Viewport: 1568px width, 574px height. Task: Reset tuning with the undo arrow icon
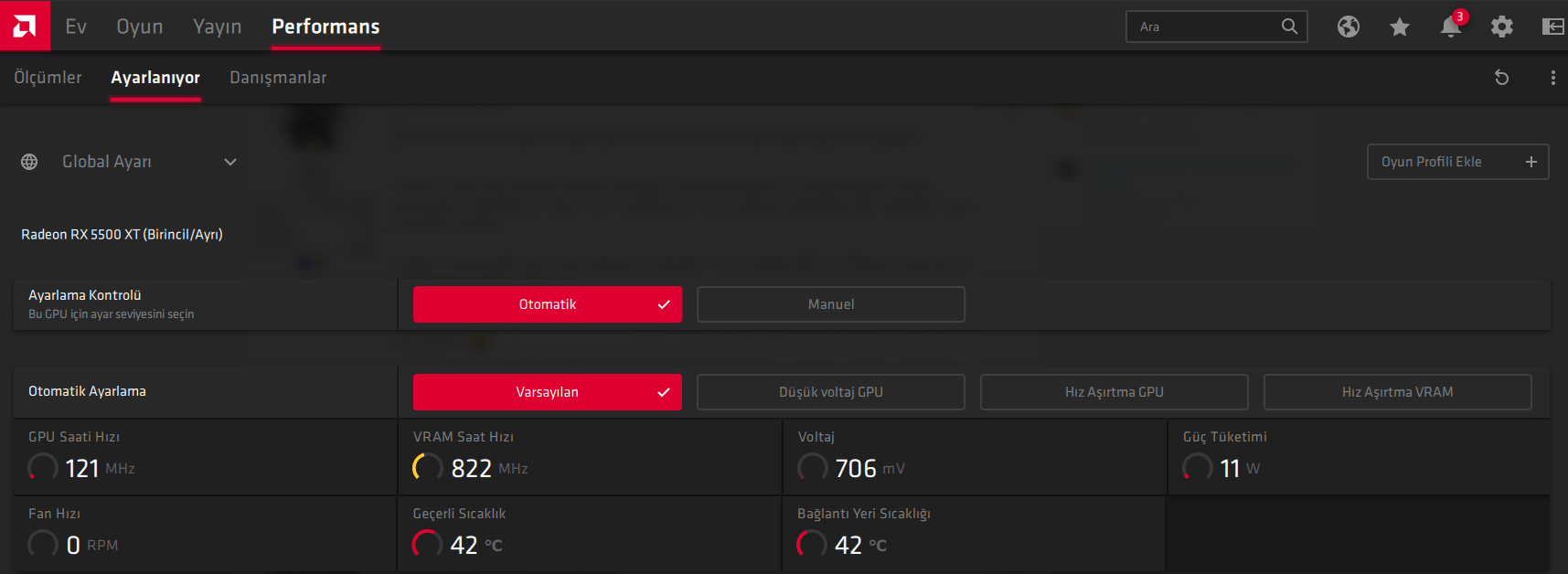click(1501, 78)
